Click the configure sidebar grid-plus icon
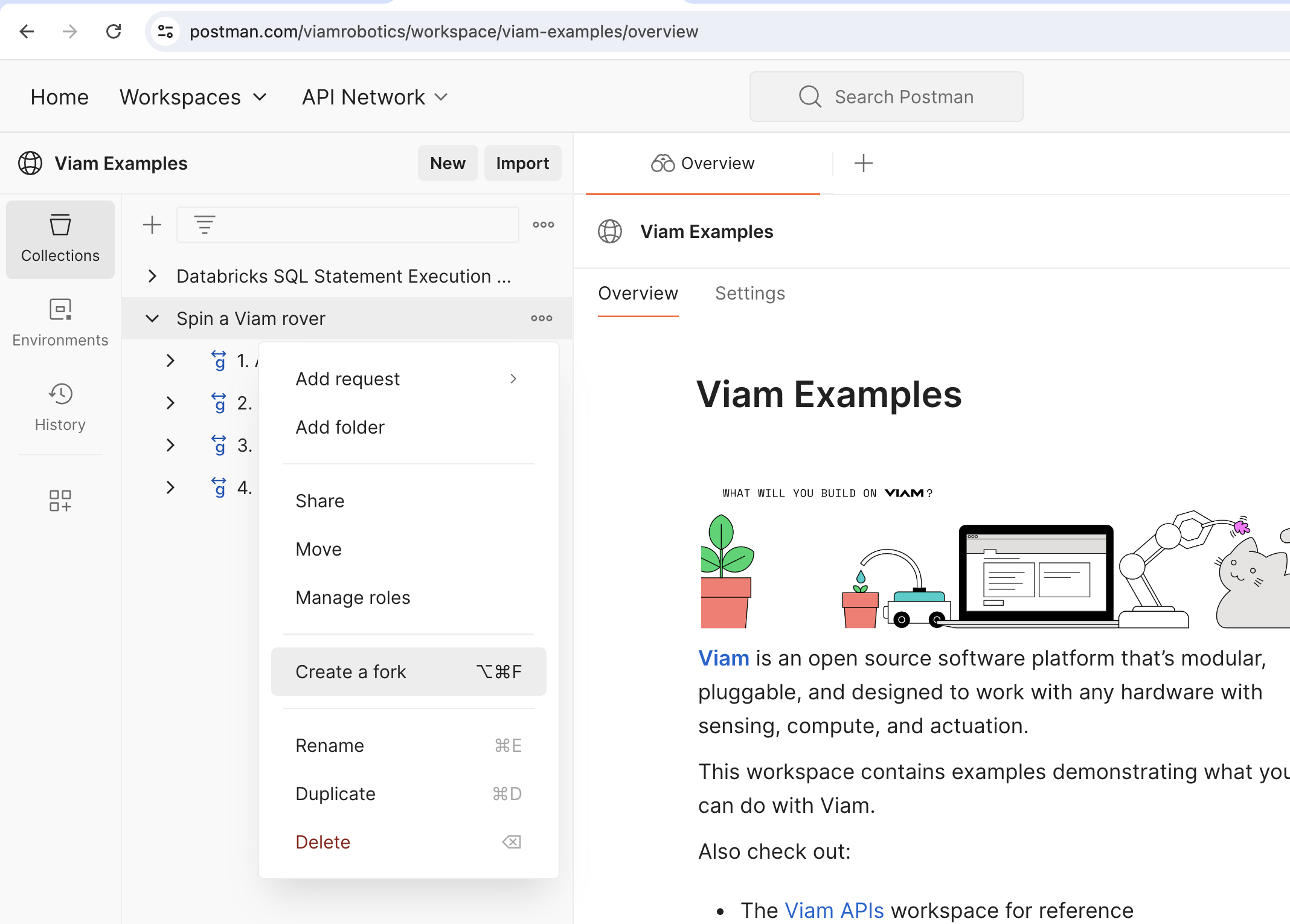The image size is (1290, 924). (60, 501)
